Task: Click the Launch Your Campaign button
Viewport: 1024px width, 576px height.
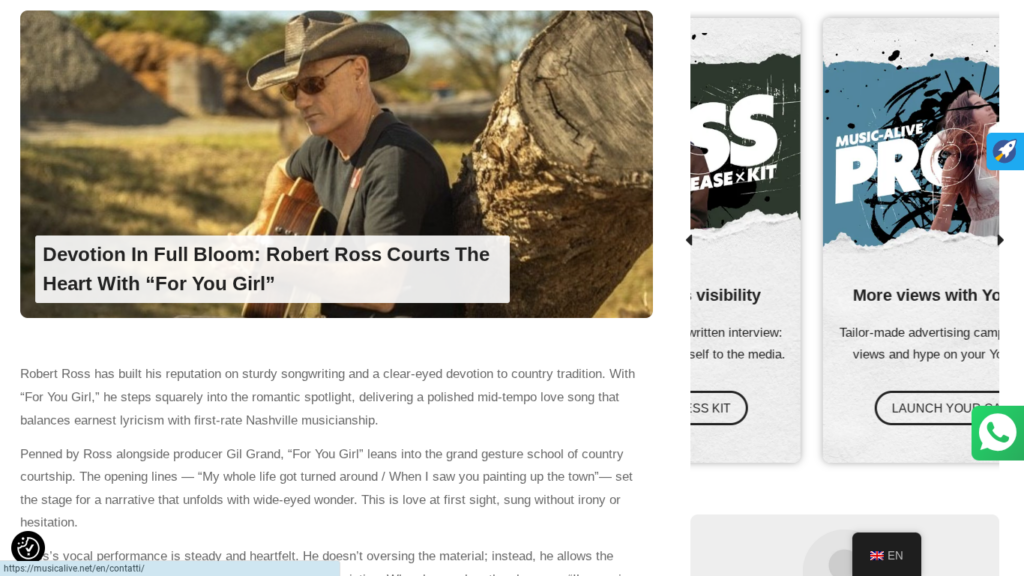Action: [x=937, y=408]
